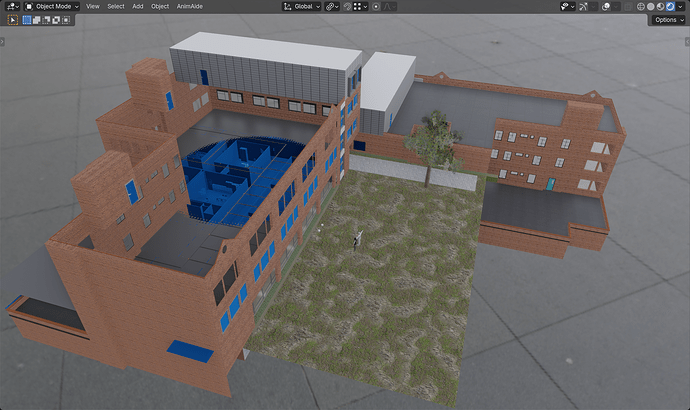The height and width of the screenshot is (410, 690).
Task: Toggle proportional editing
Action: click(x=376, y=7)
